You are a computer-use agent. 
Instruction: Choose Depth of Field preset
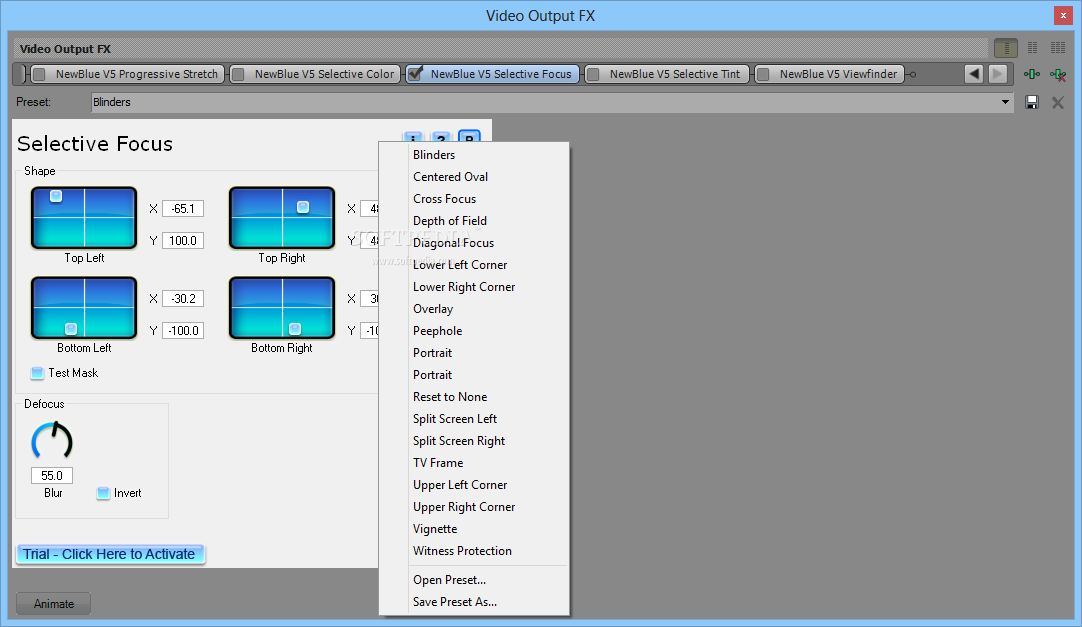point(474,221)
